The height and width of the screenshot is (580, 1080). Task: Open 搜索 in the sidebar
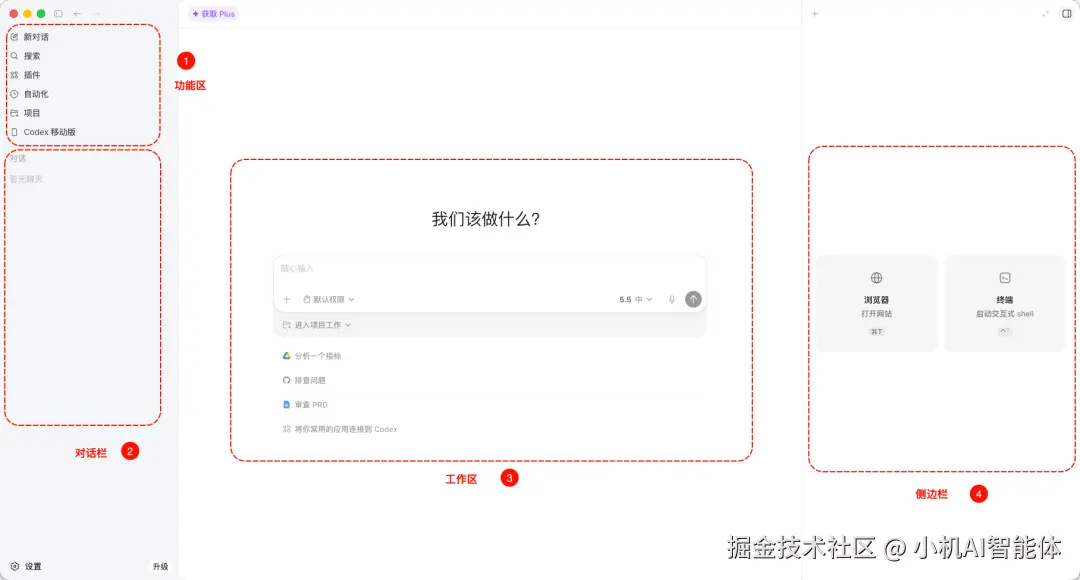click(x=25, y=56)
